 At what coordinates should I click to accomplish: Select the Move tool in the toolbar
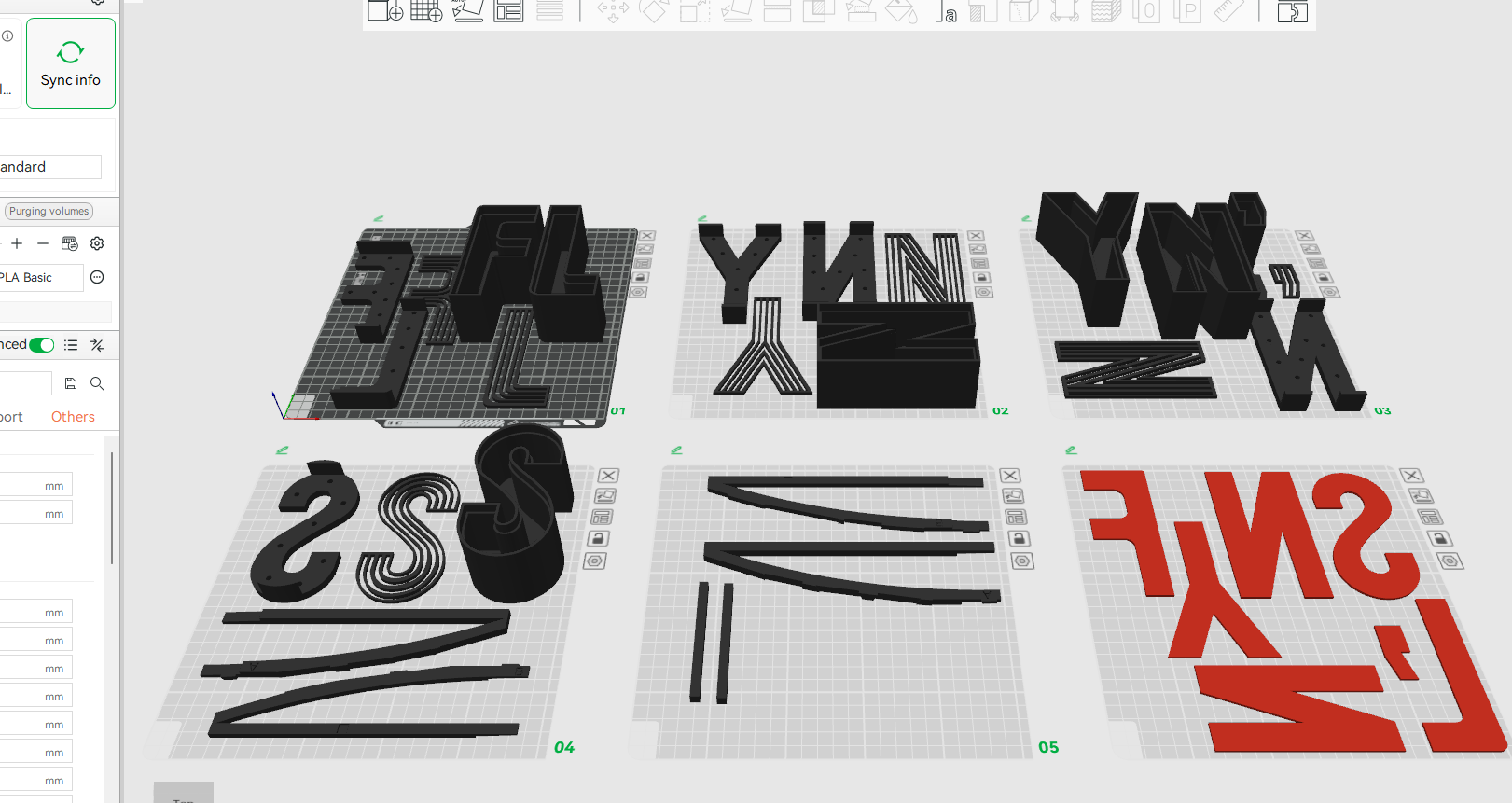coord(613,11)
